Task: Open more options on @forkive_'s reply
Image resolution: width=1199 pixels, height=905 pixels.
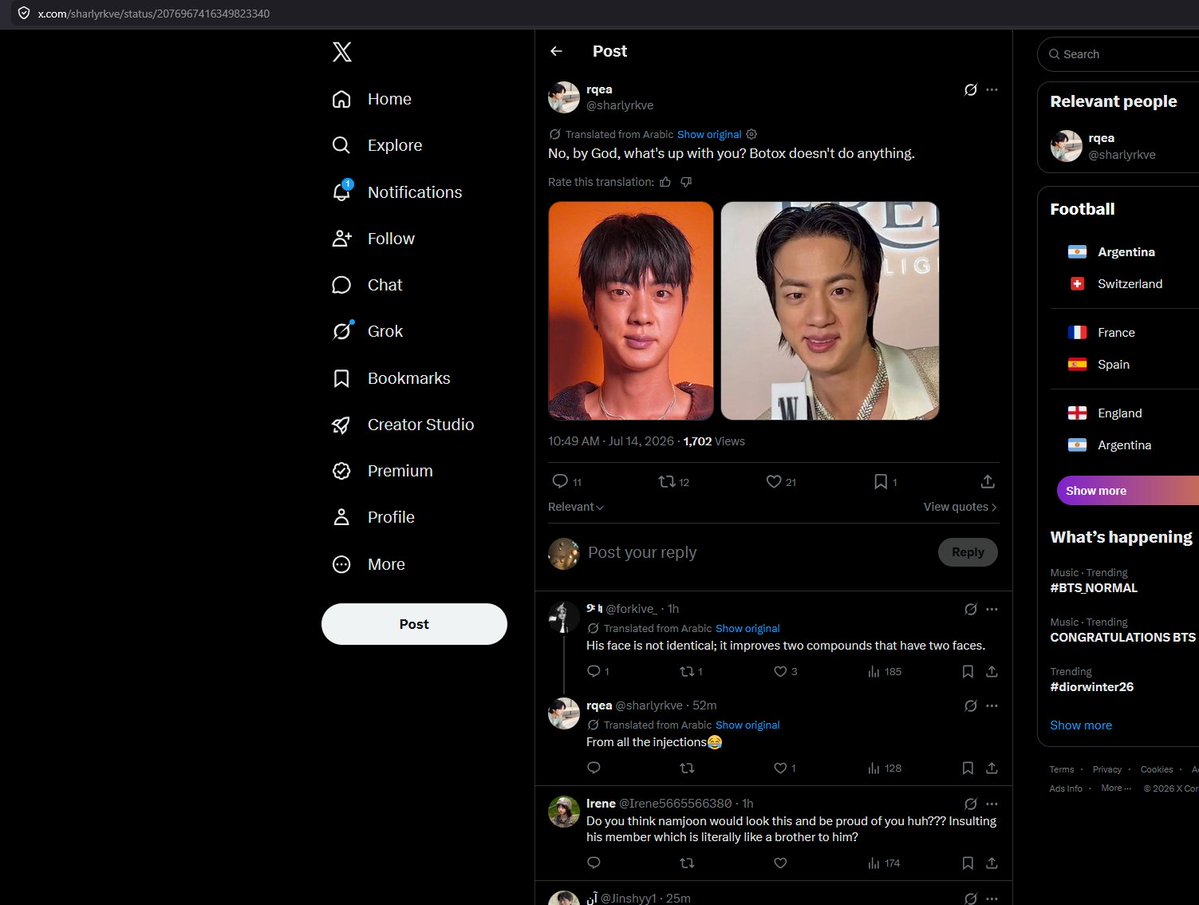Action: coord(992,609)
